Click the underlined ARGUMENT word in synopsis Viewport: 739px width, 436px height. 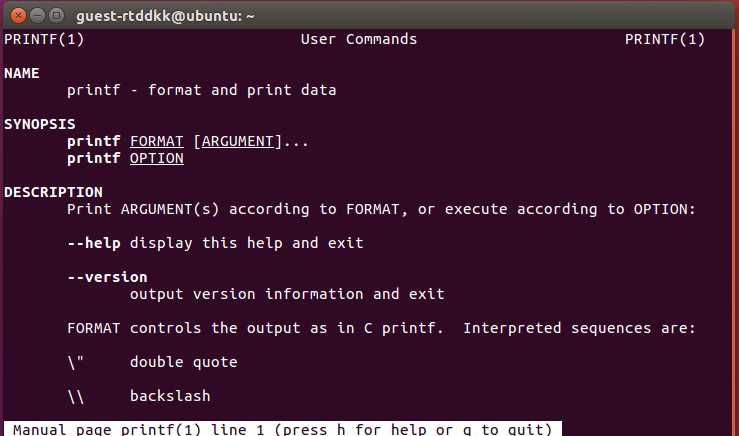238,141
